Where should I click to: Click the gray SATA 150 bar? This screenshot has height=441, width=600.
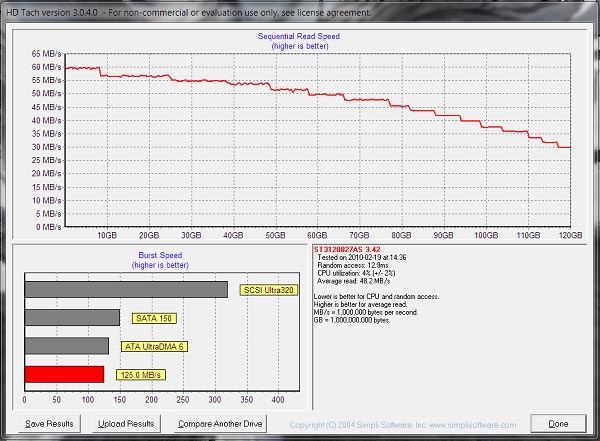pyautogui.click(x=72, y=318)
